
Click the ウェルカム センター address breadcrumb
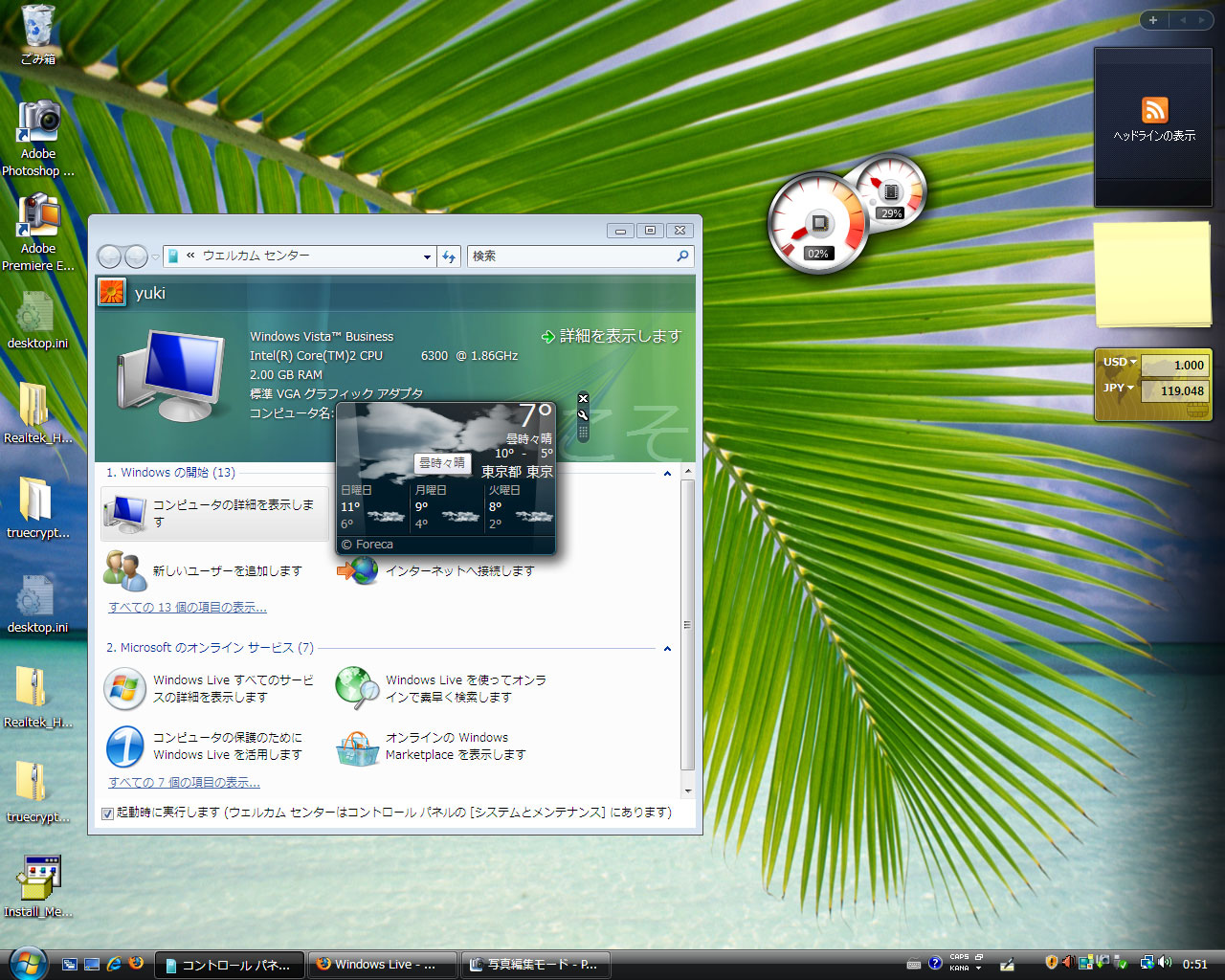pyautogui.click(x=256, y=256)
